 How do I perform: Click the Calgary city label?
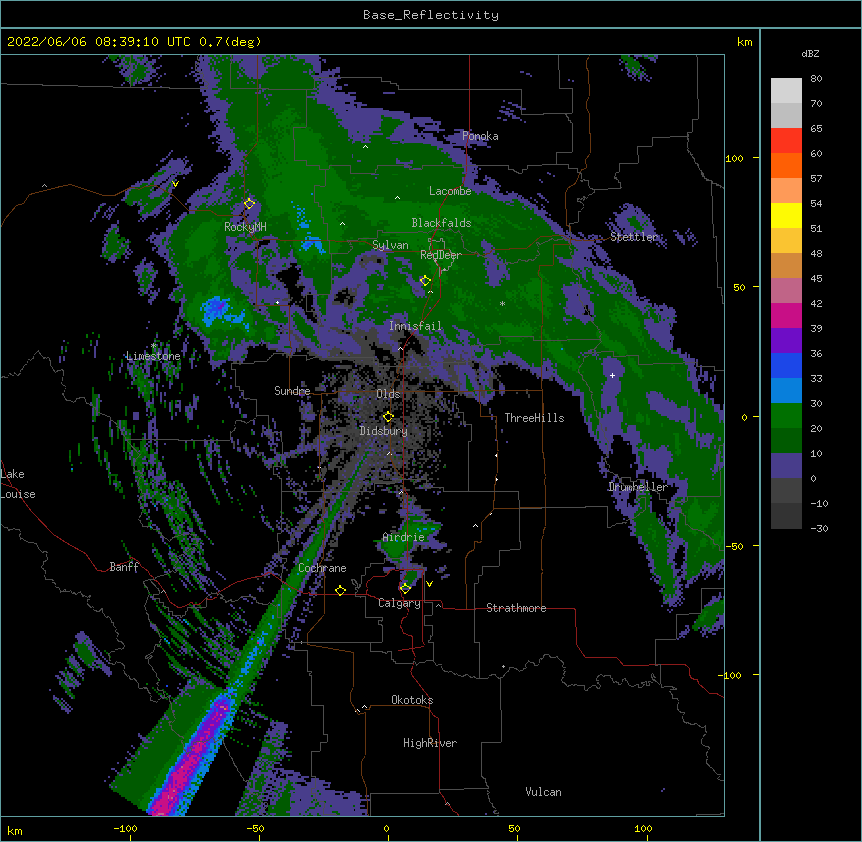(399, 603)
